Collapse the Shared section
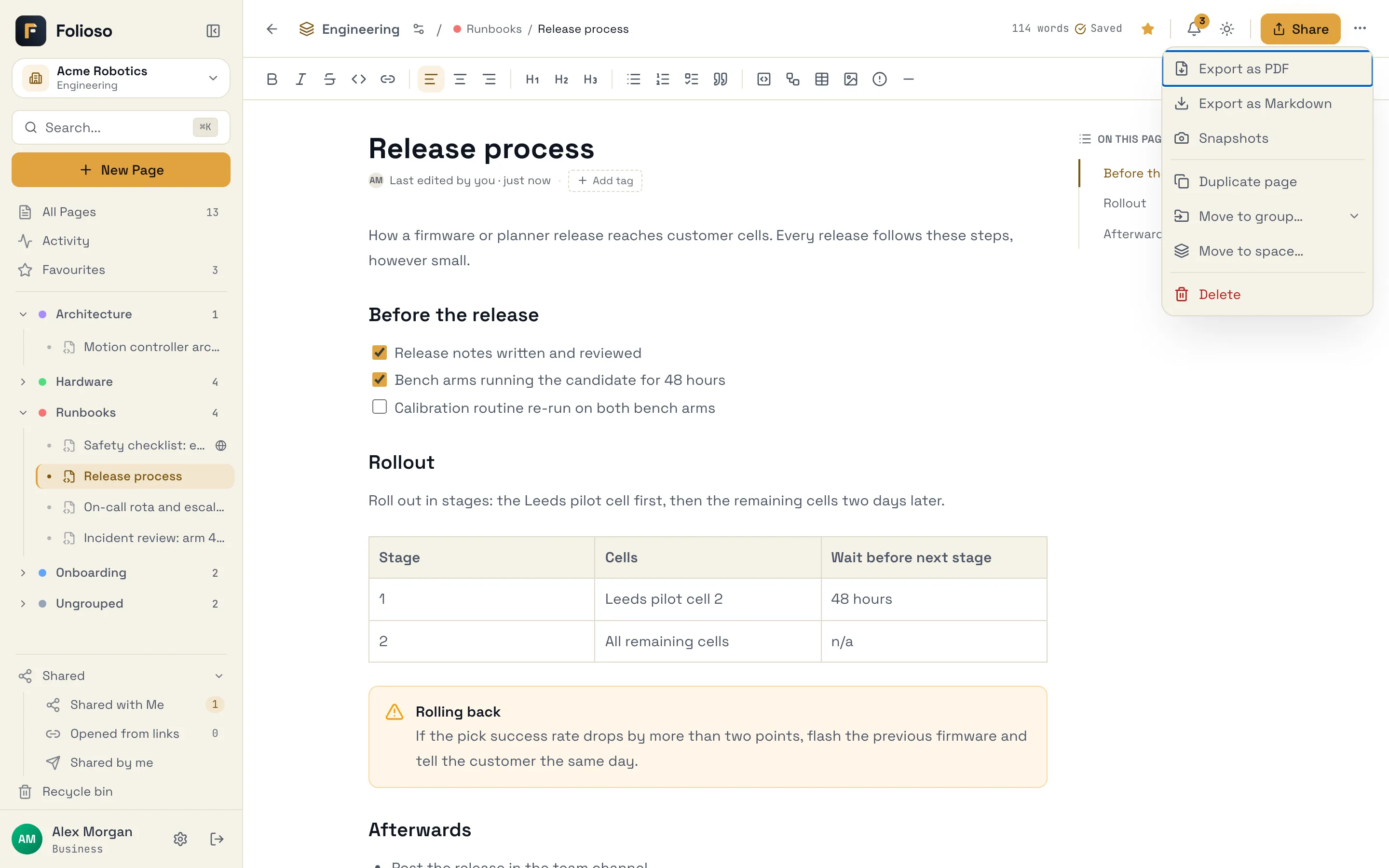This screenshot has width=1389, height=868. pyautogui.click(x=218, y=676)
